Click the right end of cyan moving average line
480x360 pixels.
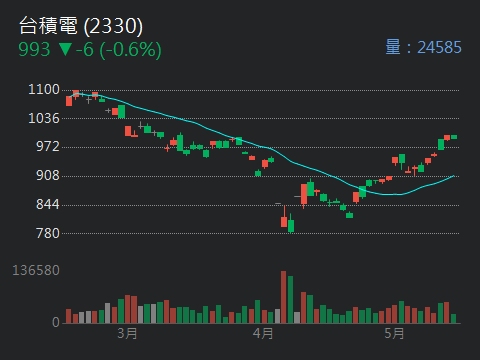click(453, 176)
